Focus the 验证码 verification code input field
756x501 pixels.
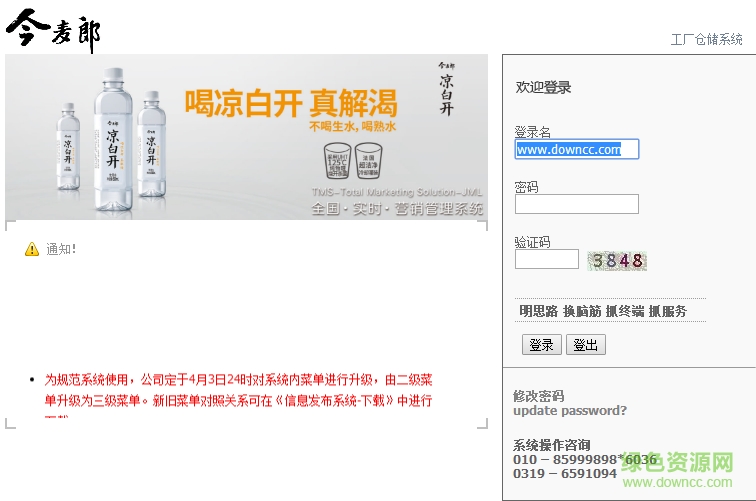(547, 259)
